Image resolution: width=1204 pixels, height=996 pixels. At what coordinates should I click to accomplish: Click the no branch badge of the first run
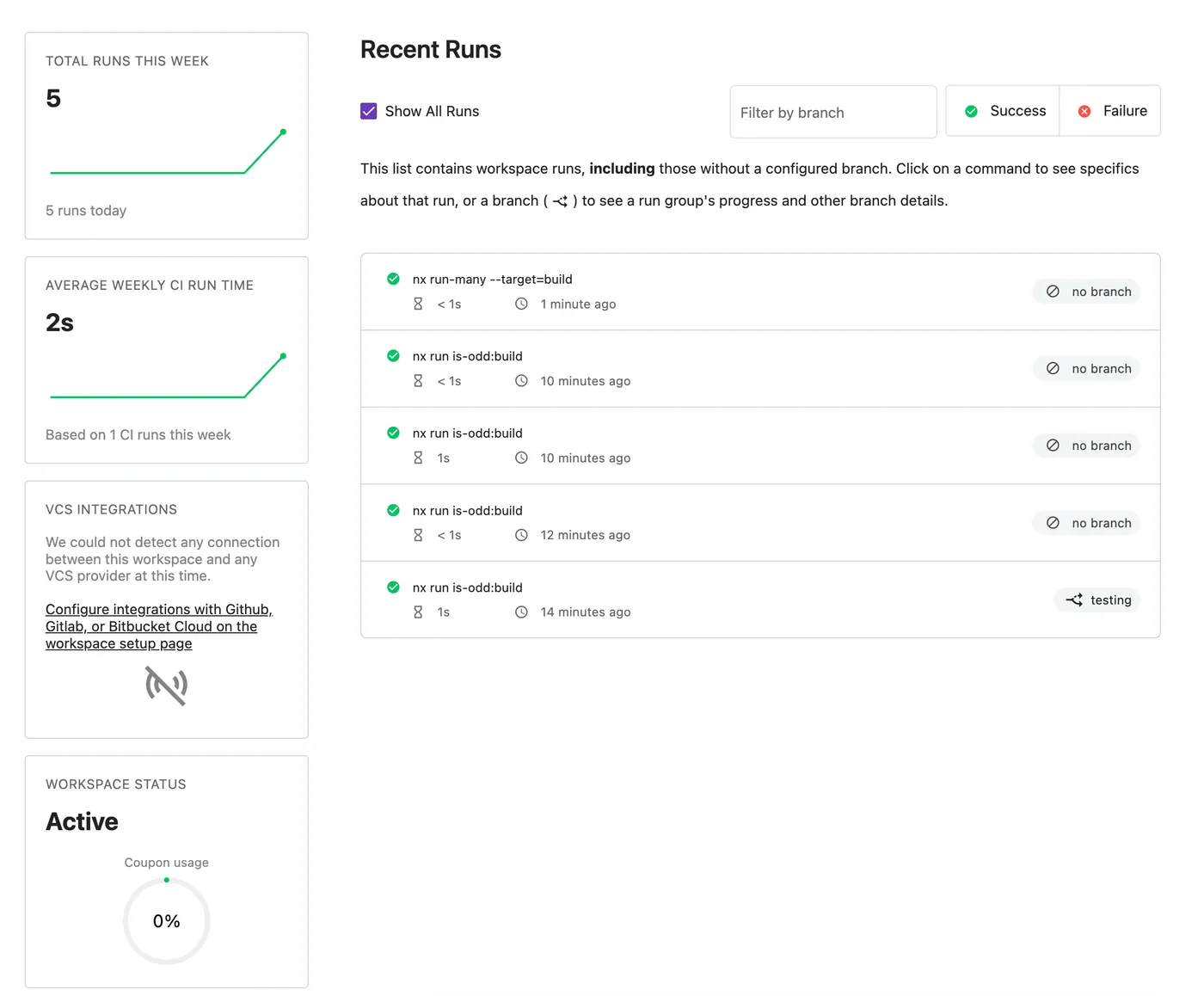1087,292
